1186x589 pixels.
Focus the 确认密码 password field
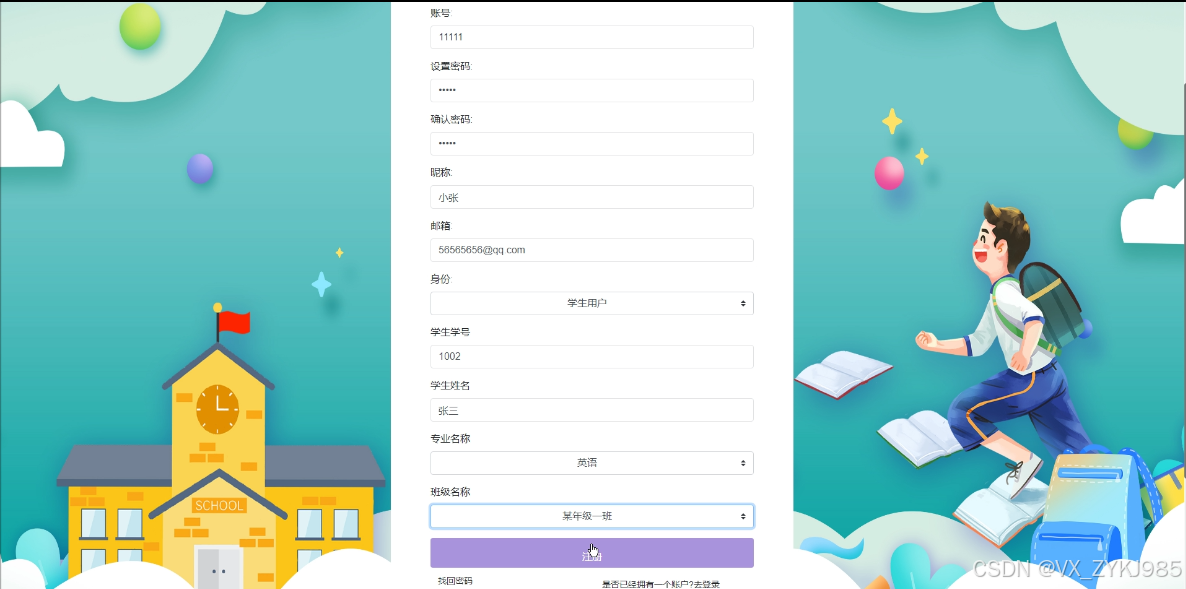591,144
